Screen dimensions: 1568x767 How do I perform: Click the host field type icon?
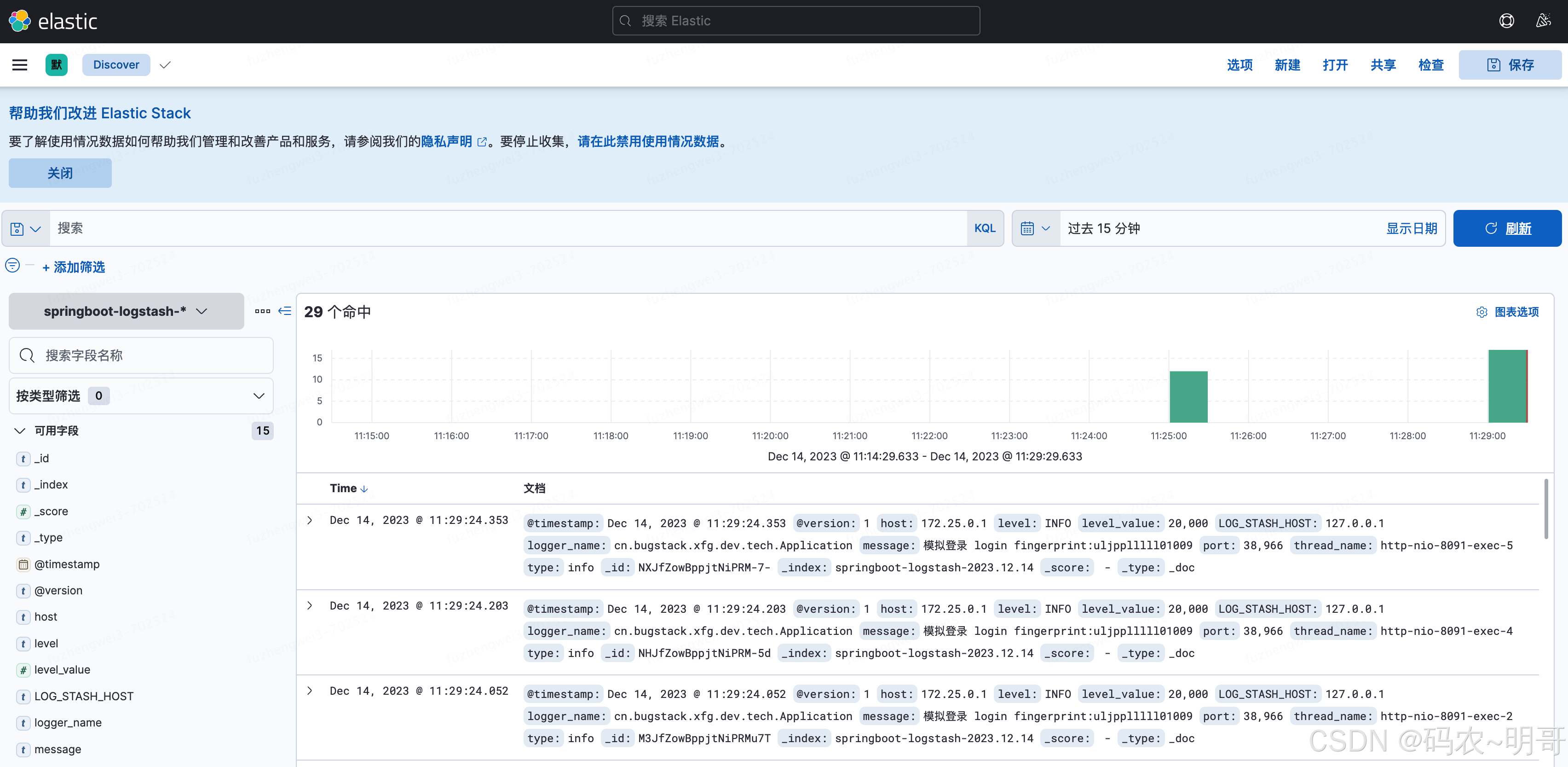23,617
